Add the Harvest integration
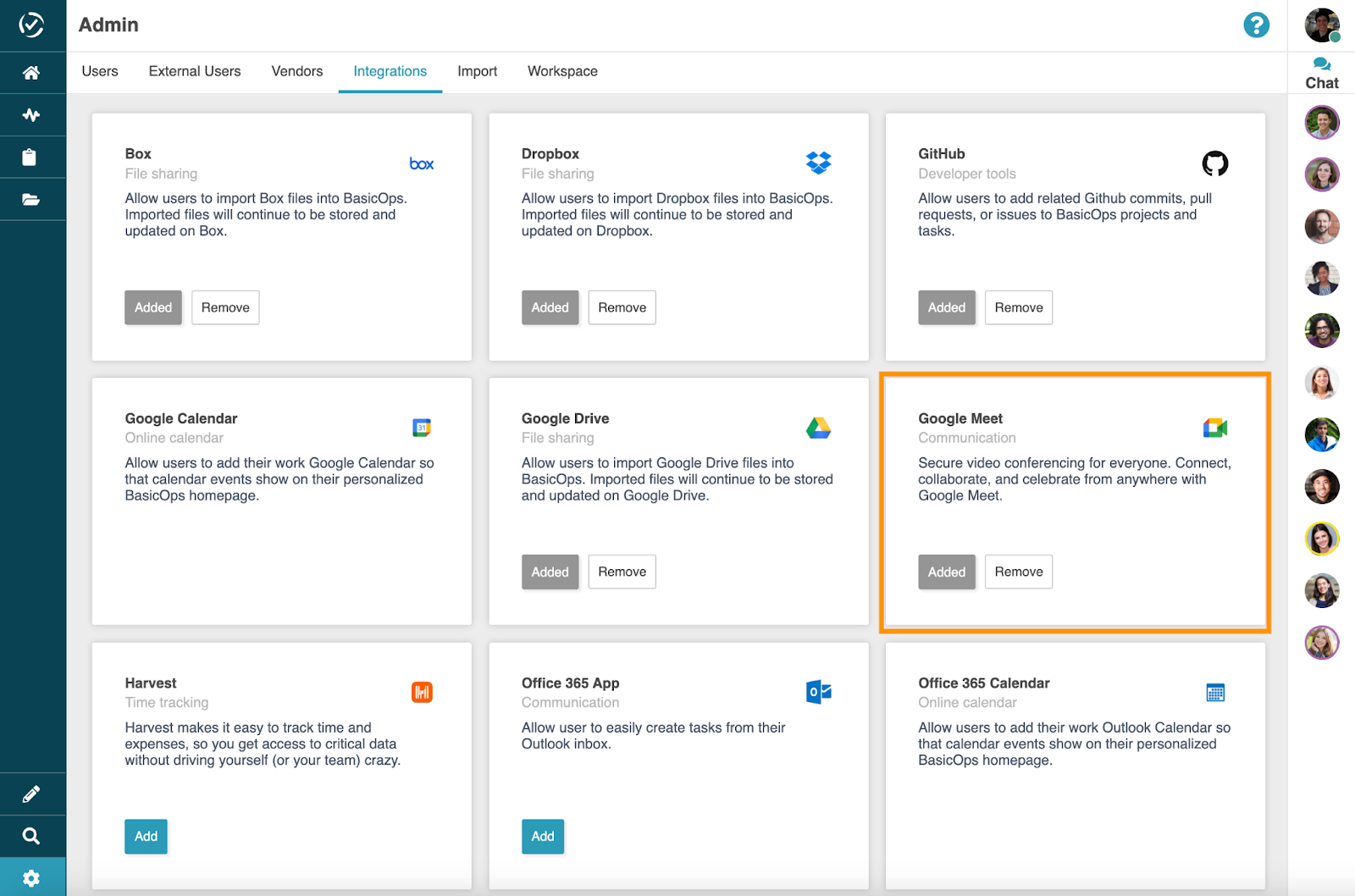The width and height of the screenshot is (1355, 896). tap(146, 836)
